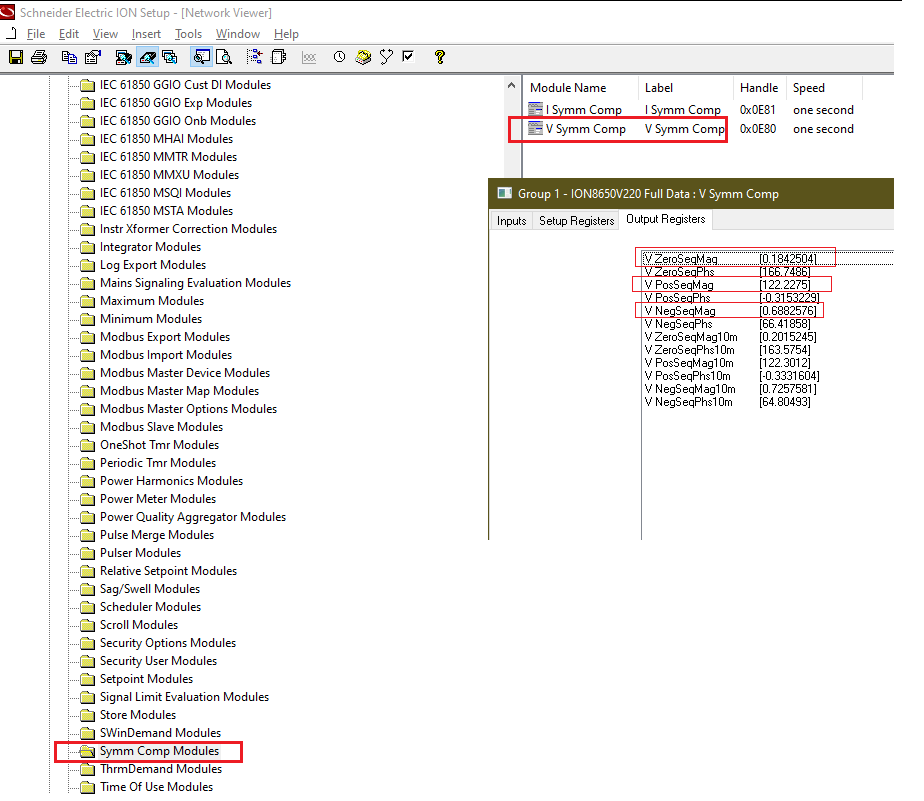
Task: Select the Time Of Use Modules folder
Action: tap(156, 787)
